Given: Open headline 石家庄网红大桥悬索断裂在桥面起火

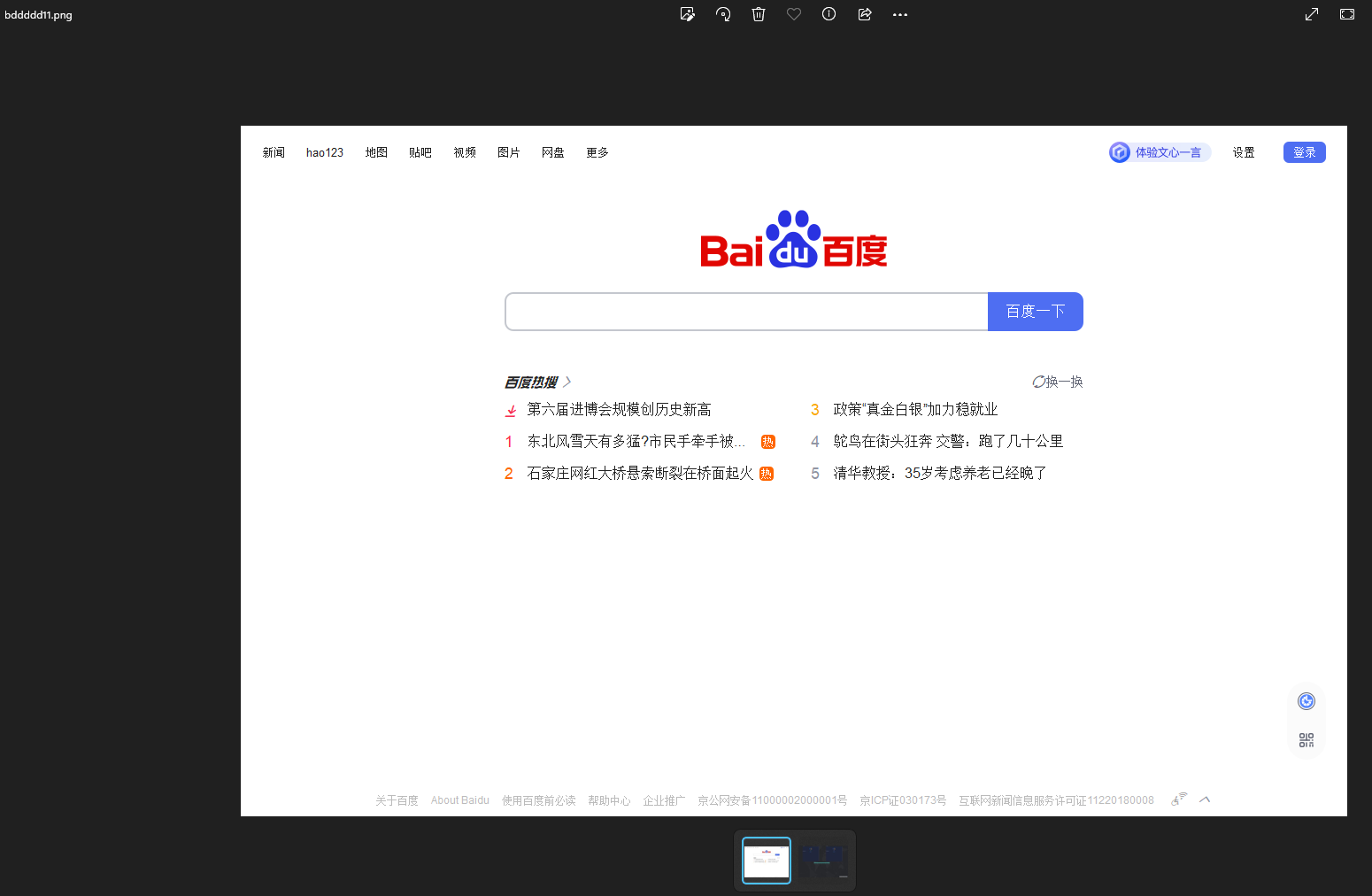Looking at the screenshot, I should click(640, 473).
